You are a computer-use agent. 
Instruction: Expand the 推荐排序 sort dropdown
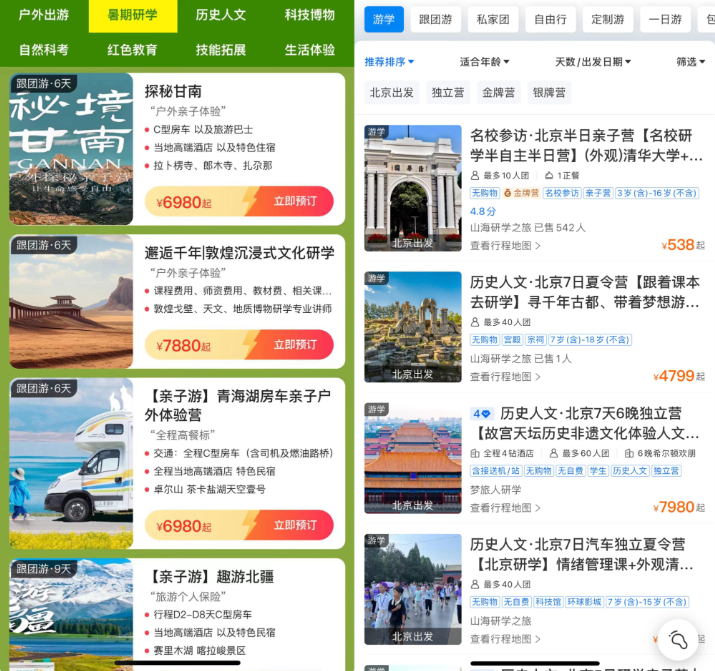coord(389,62)
